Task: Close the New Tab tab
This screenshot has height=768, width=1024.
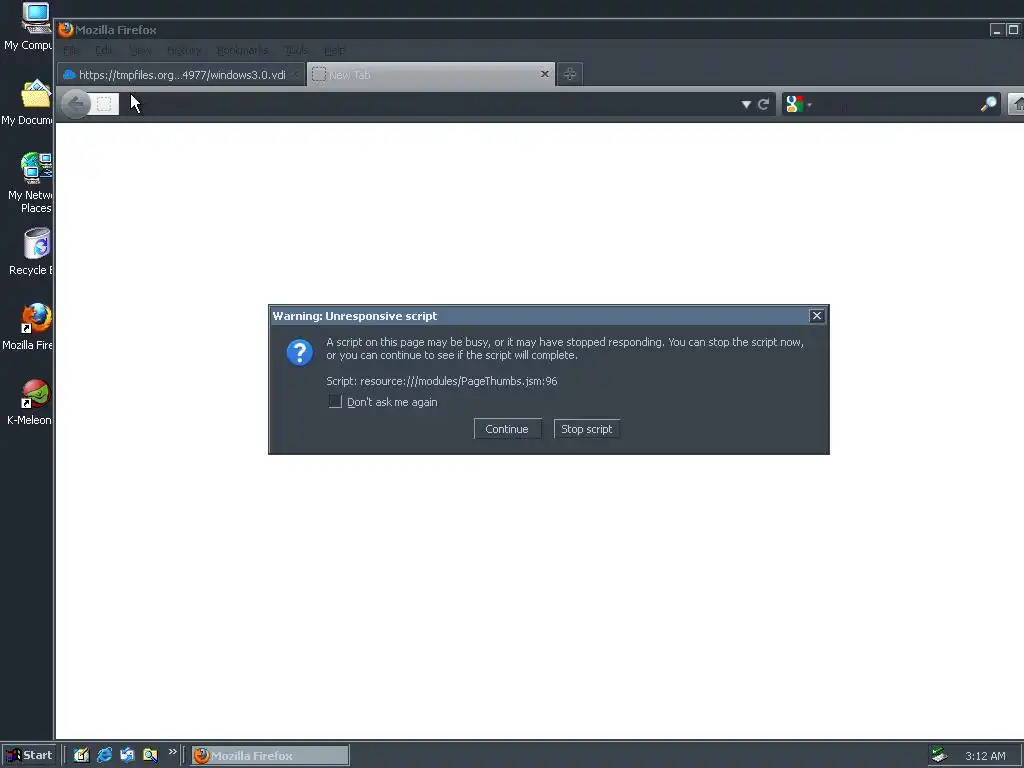Action: tap(545, 74)
